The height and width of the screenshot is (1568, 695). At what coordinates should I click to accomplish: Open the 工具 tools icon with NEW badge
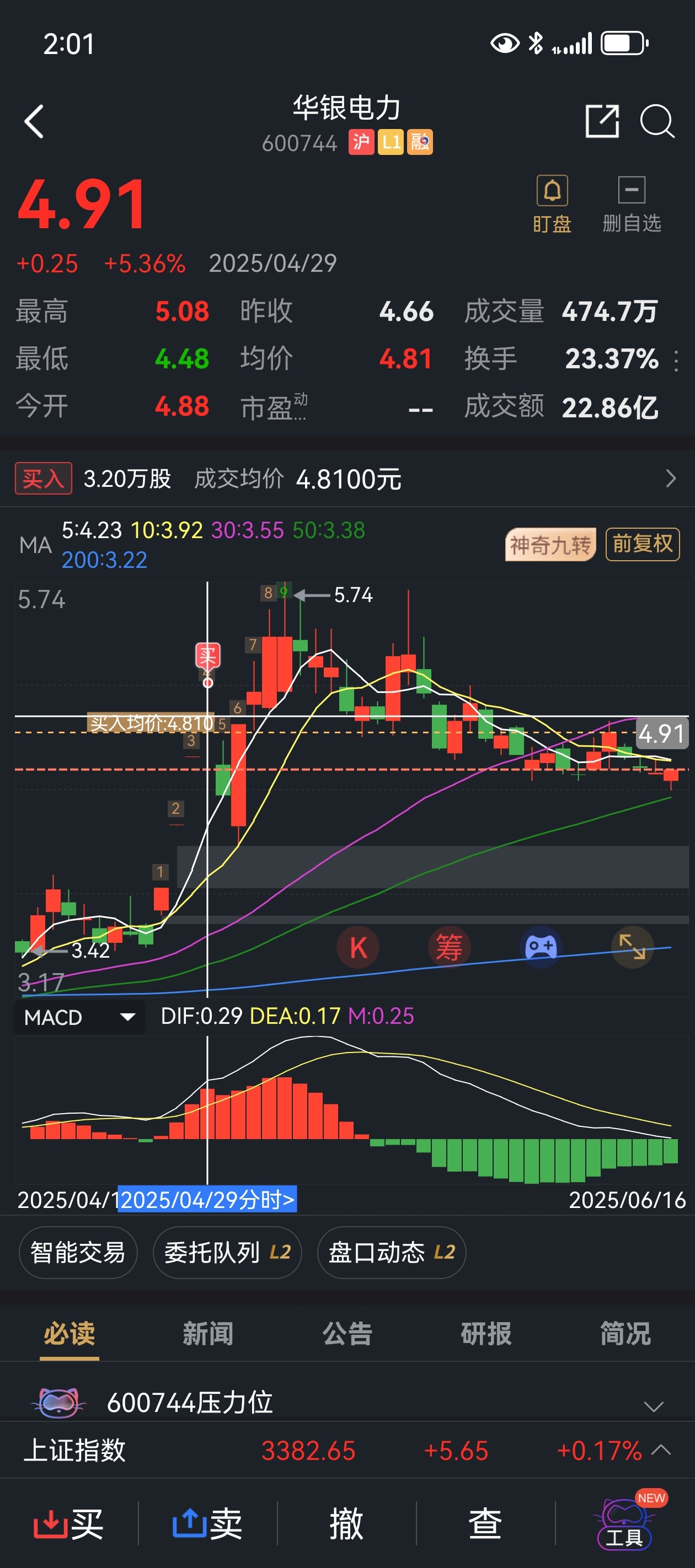click(625, 1523)
